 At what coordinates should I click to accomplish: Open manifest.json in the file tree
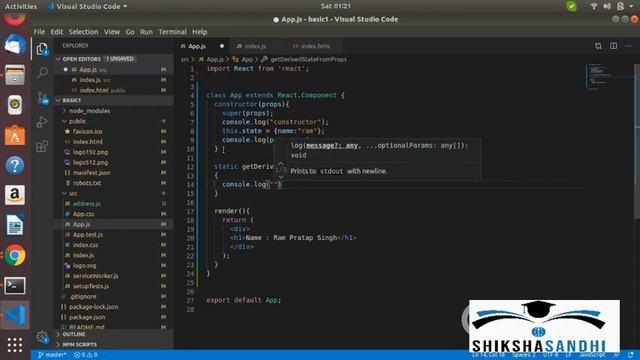point(91,173)
